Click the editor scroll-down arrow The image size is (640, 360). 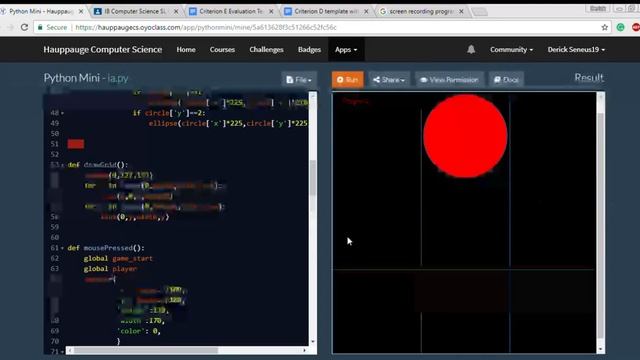pos(313,342)
